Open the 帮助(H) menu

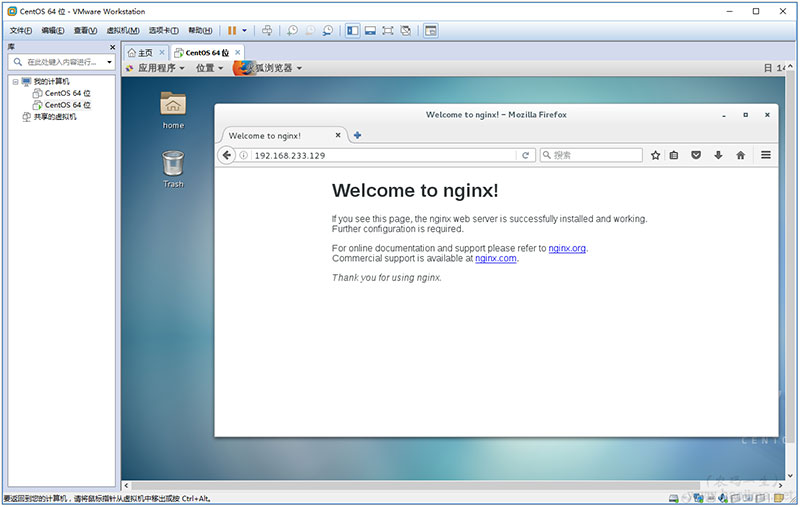click(200, 31)
